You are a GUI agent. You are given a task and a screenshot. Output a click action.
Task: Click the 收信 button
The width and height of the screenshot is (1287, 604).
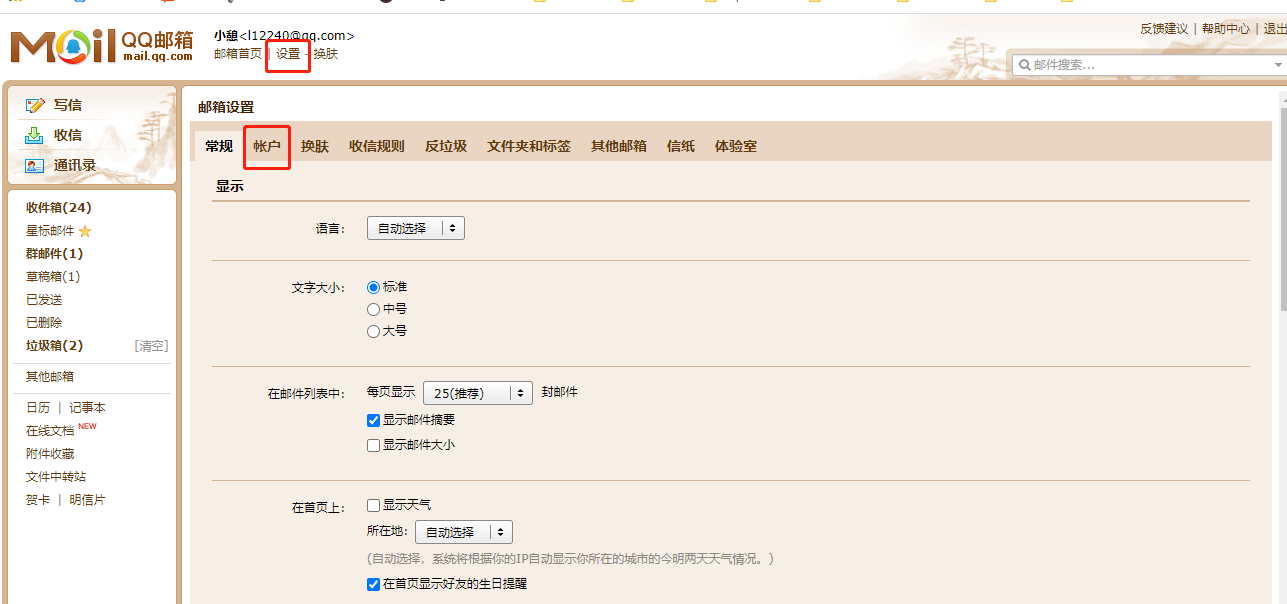click(x=68, y=135)
